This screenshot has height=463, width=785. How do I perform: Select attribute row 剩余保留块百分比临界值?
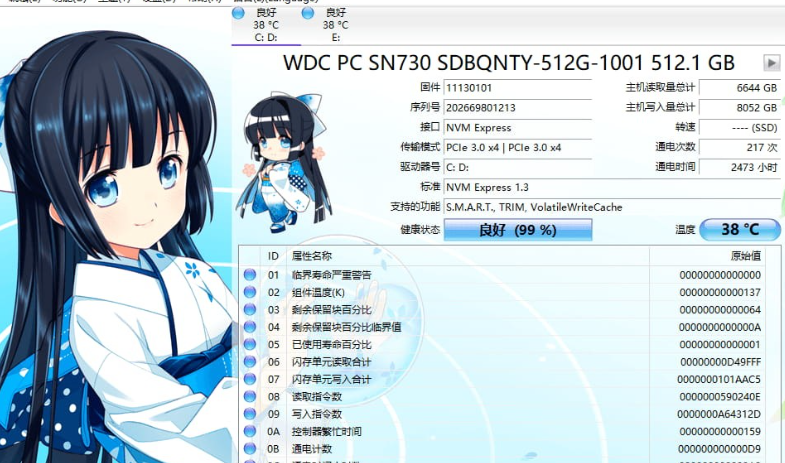[x=502, y=327]
